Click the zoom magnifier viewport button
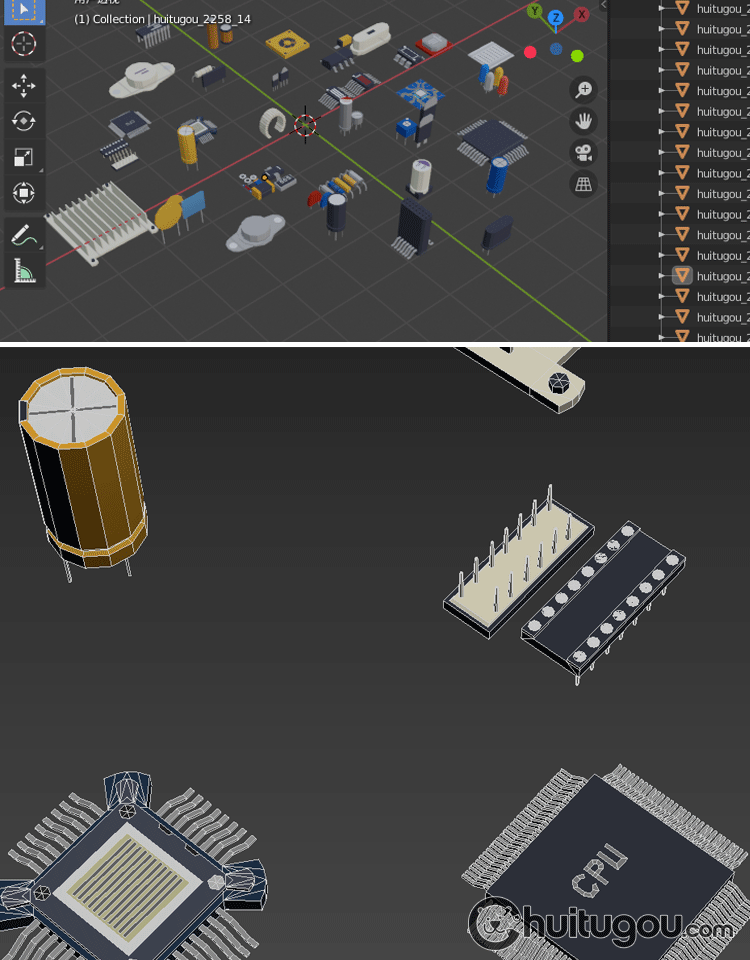This screenshot has height=960, width=750. 583,90
